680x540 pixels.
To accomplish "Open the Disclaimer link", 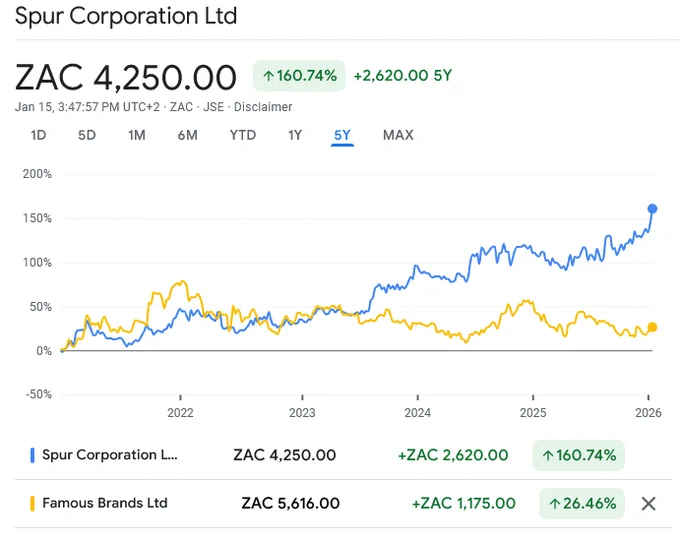I will point(263,107).
